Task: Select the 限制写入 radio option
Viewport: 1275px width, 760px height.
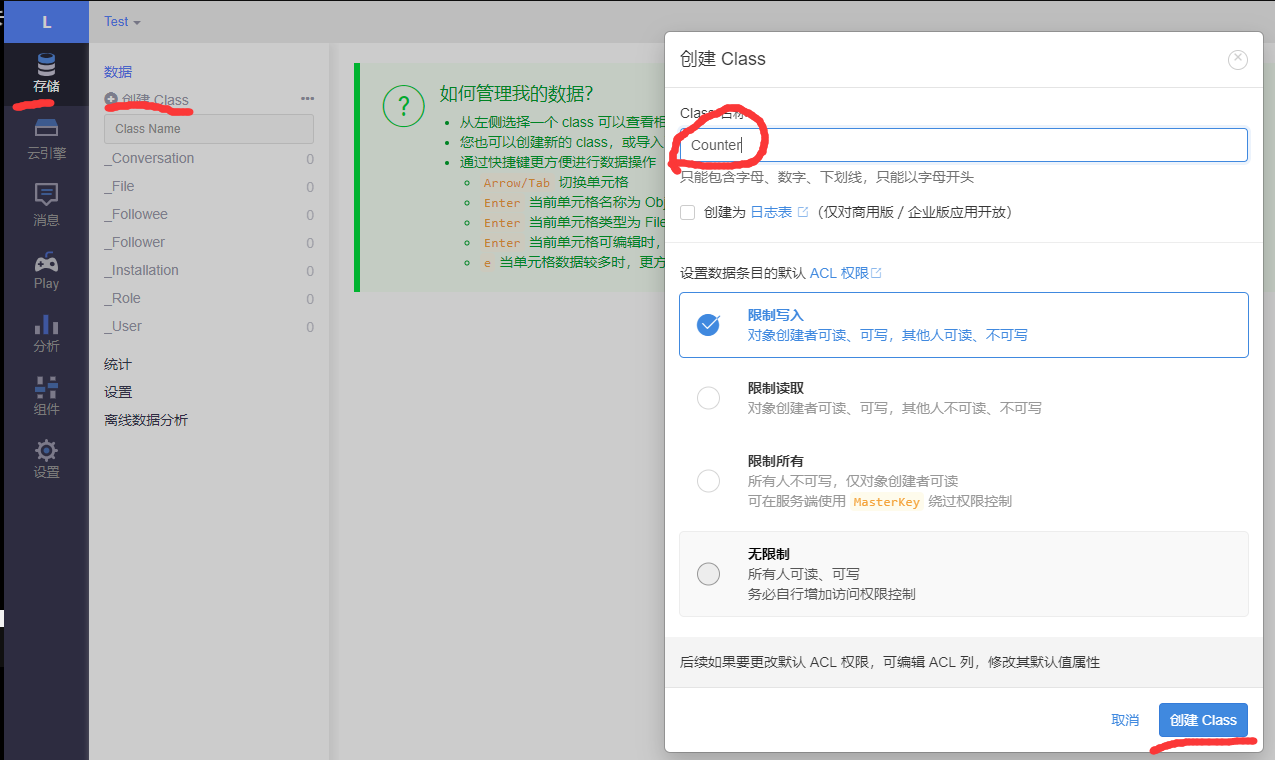Action: [x=708, y=325]
